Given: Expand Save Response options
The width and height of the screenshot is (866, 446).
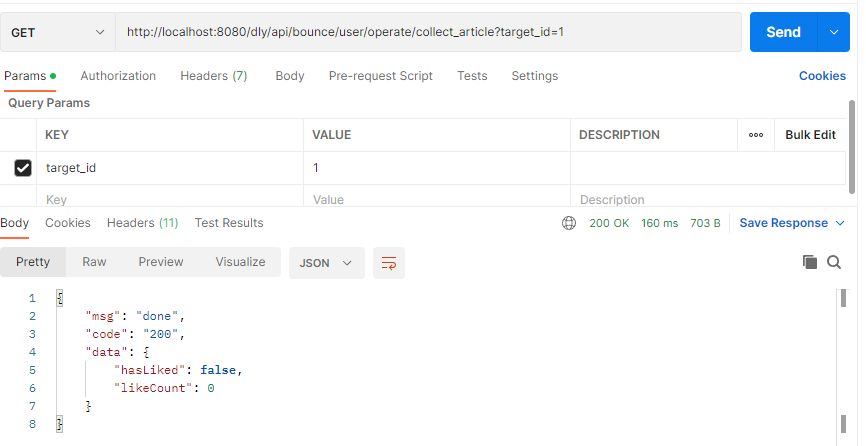Looking at the screenshot, I should [840, 223].
